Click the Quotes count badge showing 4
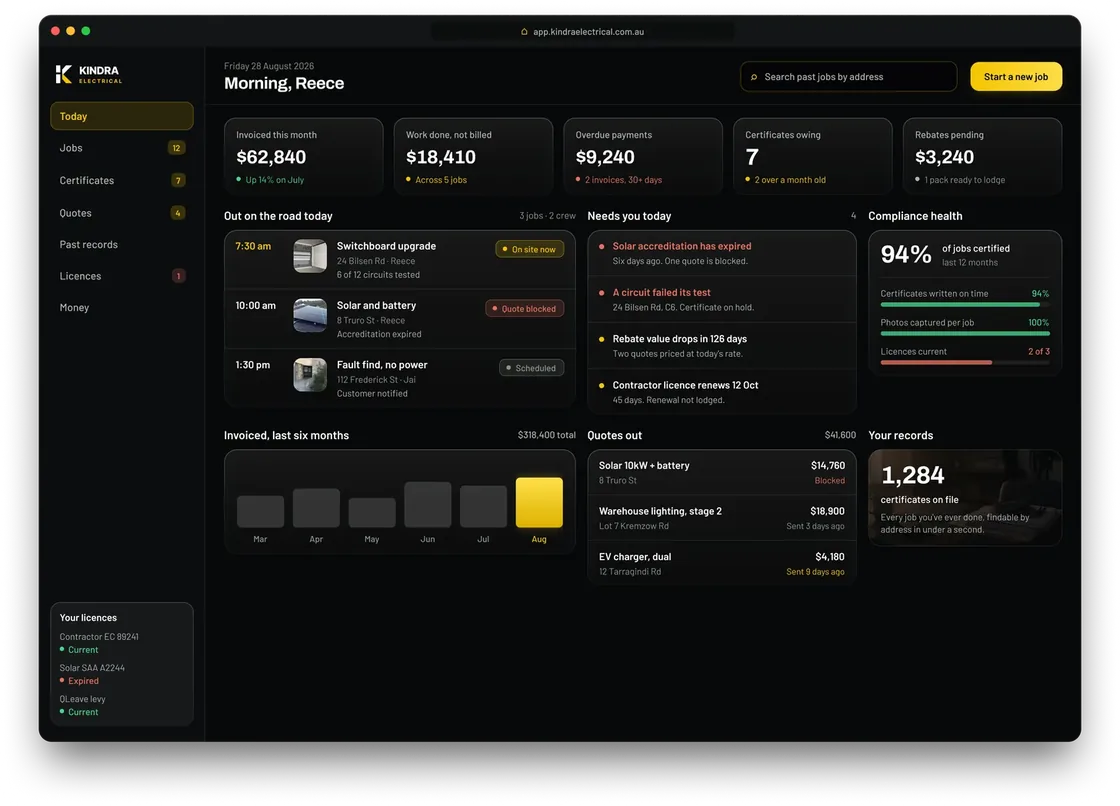 [178, 213]
